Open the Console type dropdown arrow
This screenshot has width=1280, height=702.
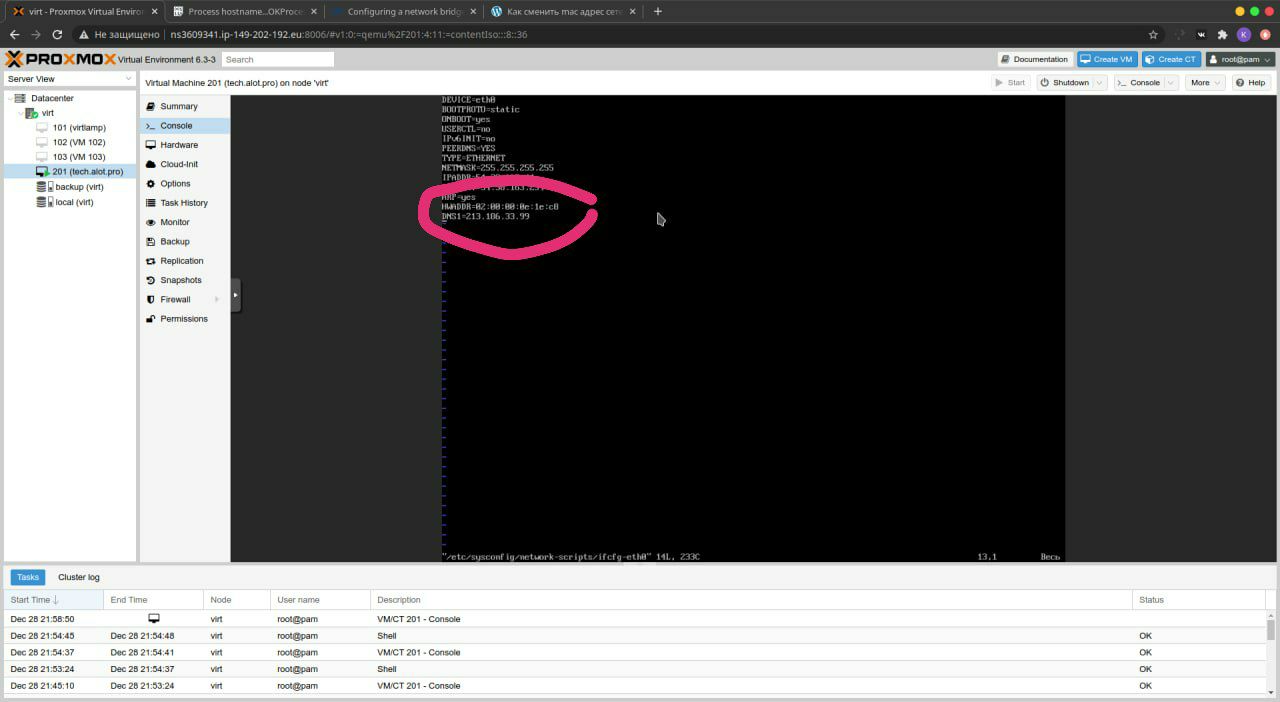[x=1172, y=83]
